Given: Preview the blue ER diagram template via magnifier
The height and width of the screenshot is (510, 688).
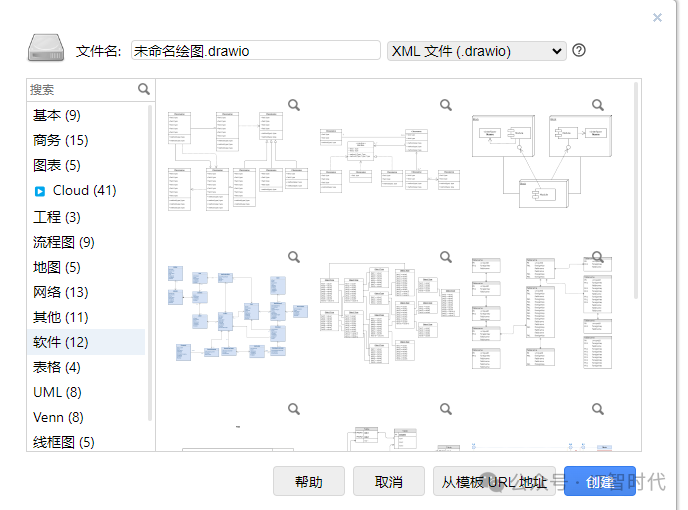Looking at the screenshot, I should [294, 257].
